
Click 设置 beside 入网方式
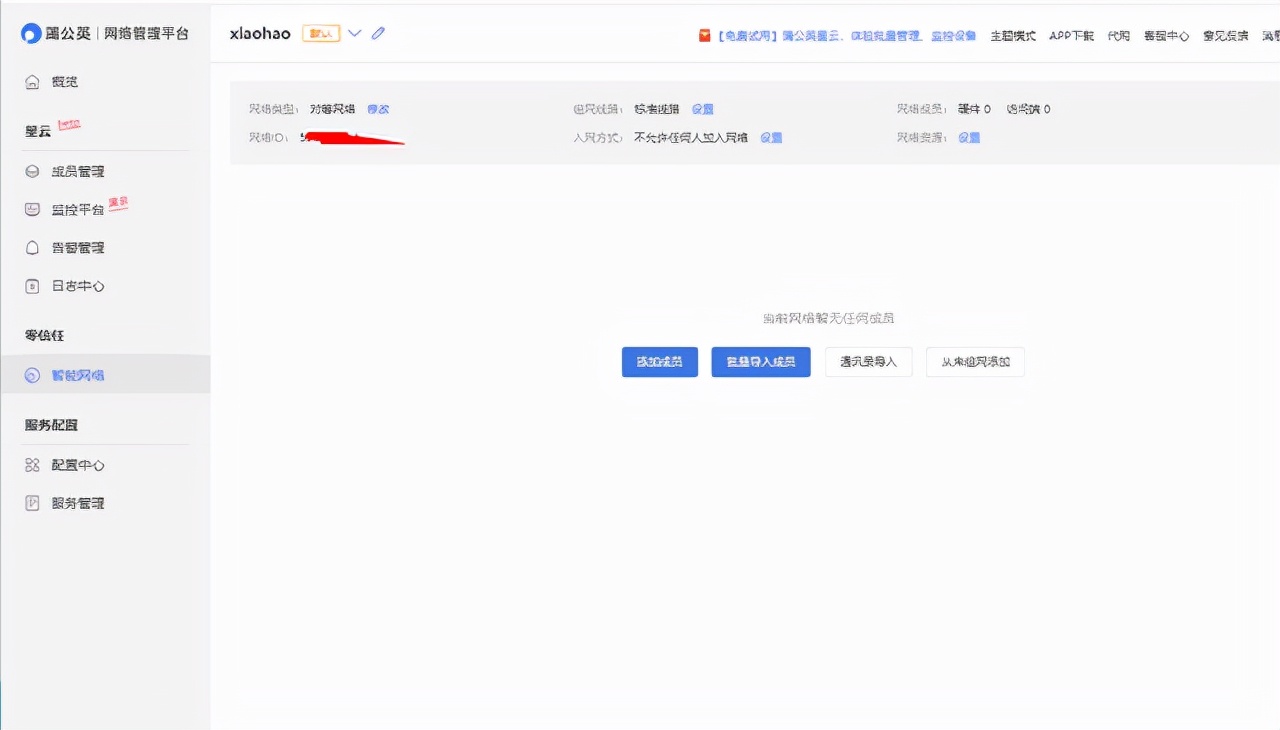(x=770, y=137)
